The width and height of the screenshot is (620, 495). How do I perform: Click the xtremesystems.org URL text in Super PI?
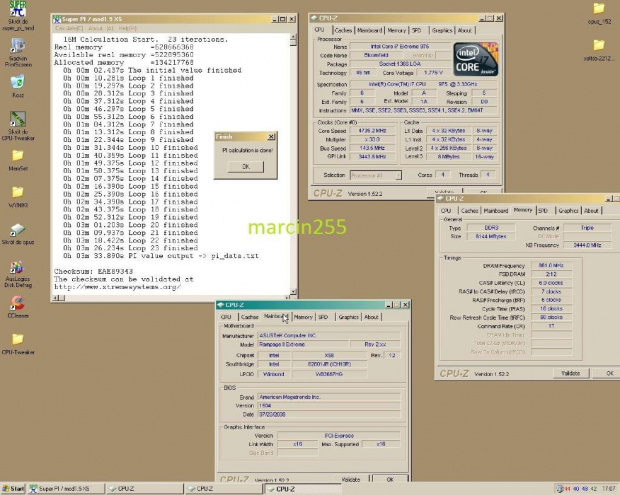117,287
